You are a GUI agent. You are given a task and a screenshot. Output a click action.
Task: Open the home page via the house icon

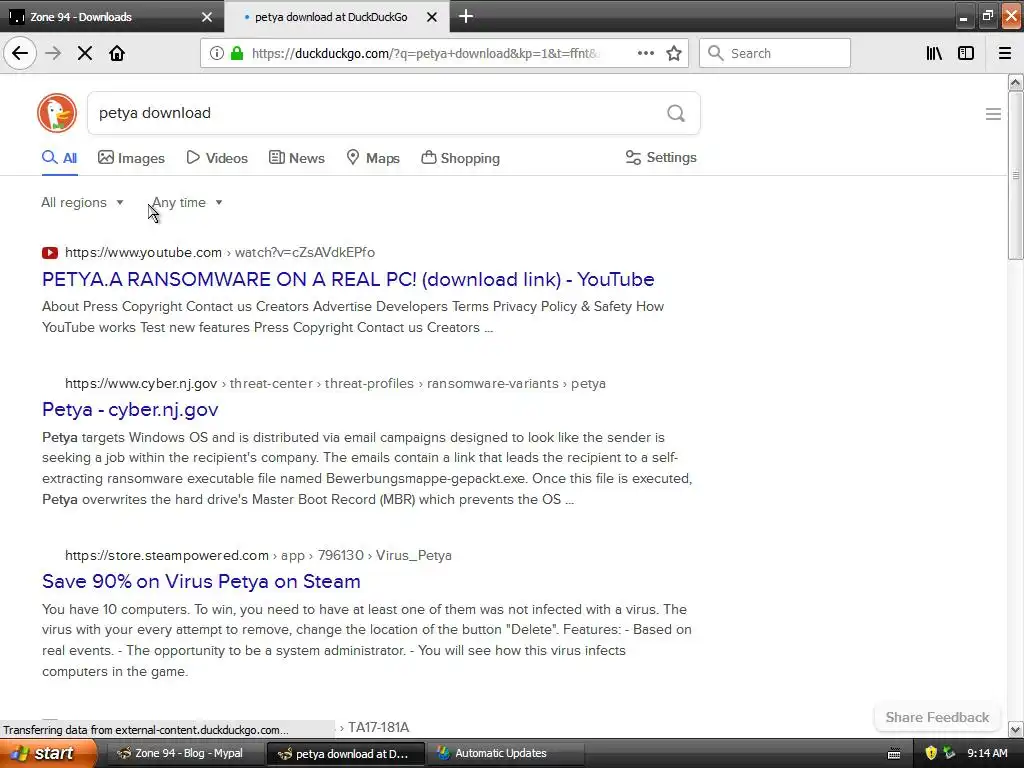pos(117,53)
